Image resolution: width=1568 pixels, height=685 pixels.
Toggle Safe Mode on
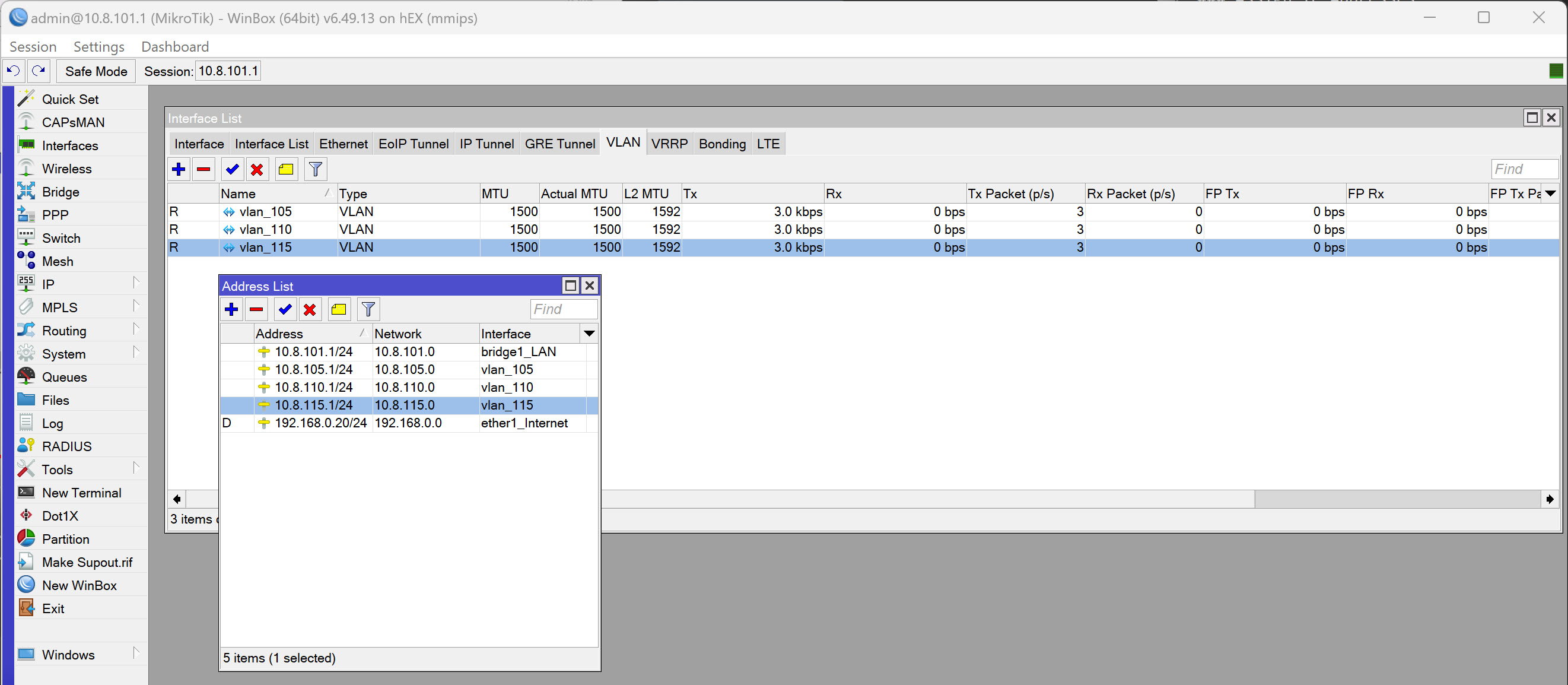pyautogui.click(x=96, y=71)
